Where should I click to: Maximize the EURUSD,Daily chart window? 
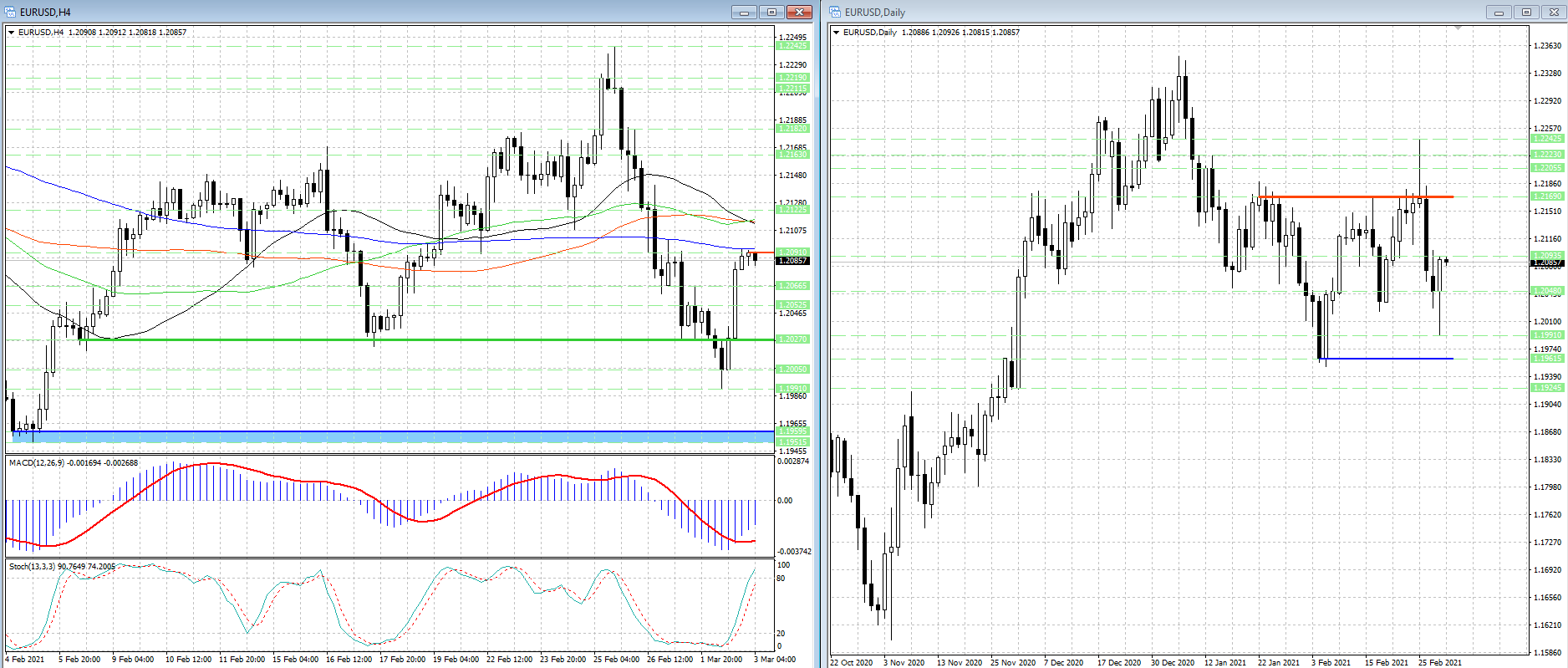1526,12
